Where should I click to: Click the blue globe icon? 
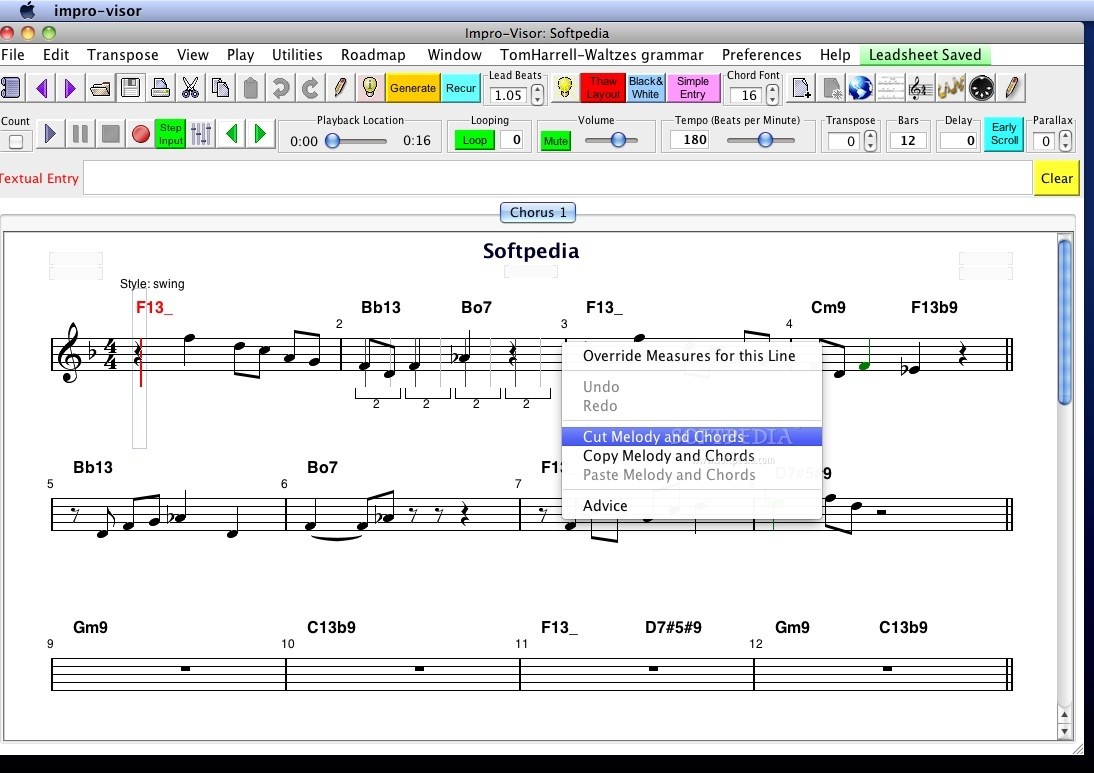coord(860,88)
